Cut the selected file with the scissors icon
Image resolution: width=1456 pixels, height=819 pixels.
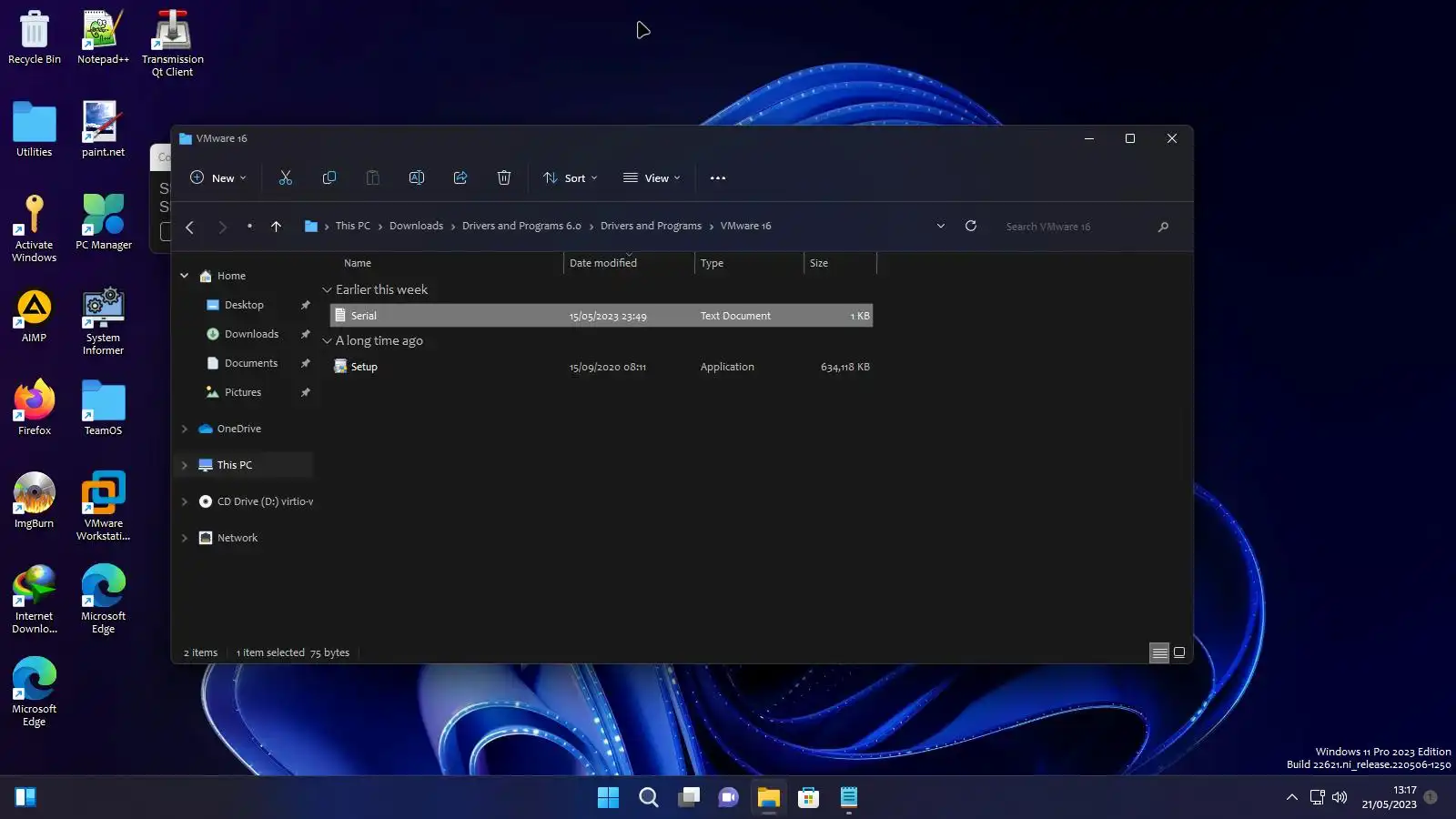coord(286,178)
